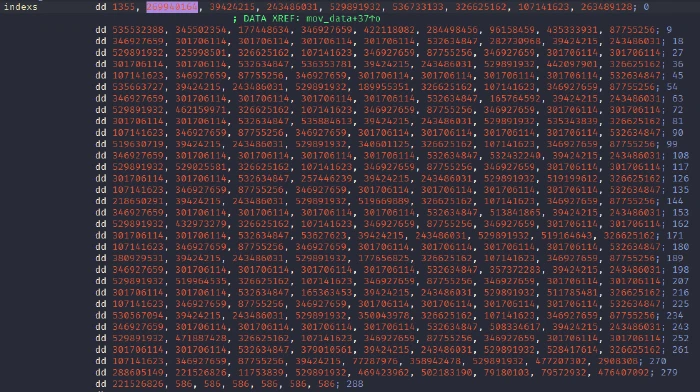
Task: Click the highlighted value 269940164
Action: 172,7
